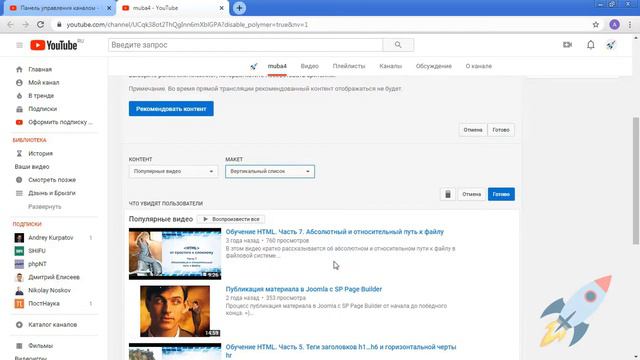Delete section with the trash icon

click(448, 194)
